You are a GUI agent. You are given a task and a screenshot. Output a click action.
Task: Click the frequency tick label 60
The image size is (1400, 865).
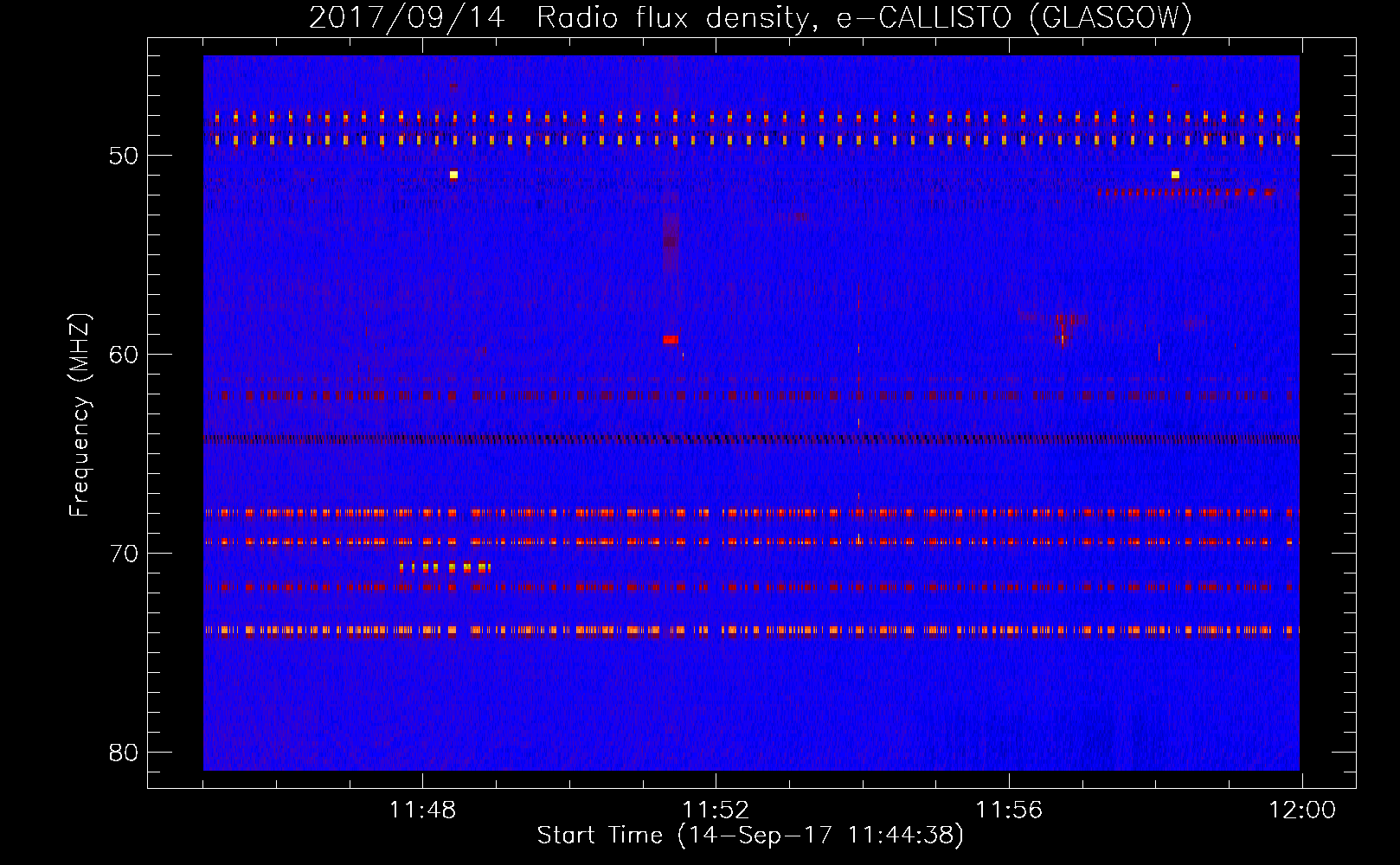coord(124,354)
